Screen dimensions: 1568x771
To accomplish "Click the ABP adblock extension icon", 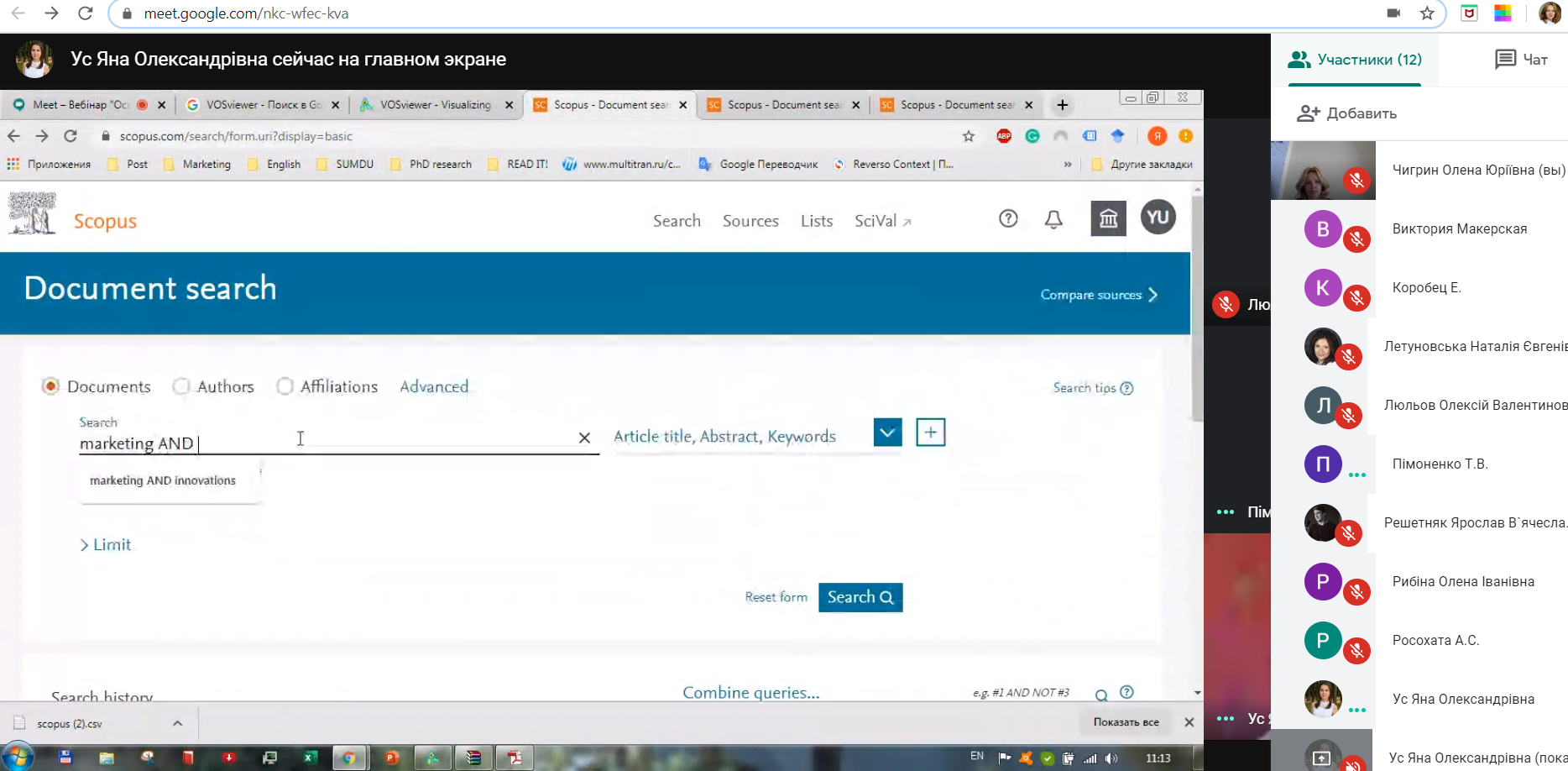I will pos(1004,136).
